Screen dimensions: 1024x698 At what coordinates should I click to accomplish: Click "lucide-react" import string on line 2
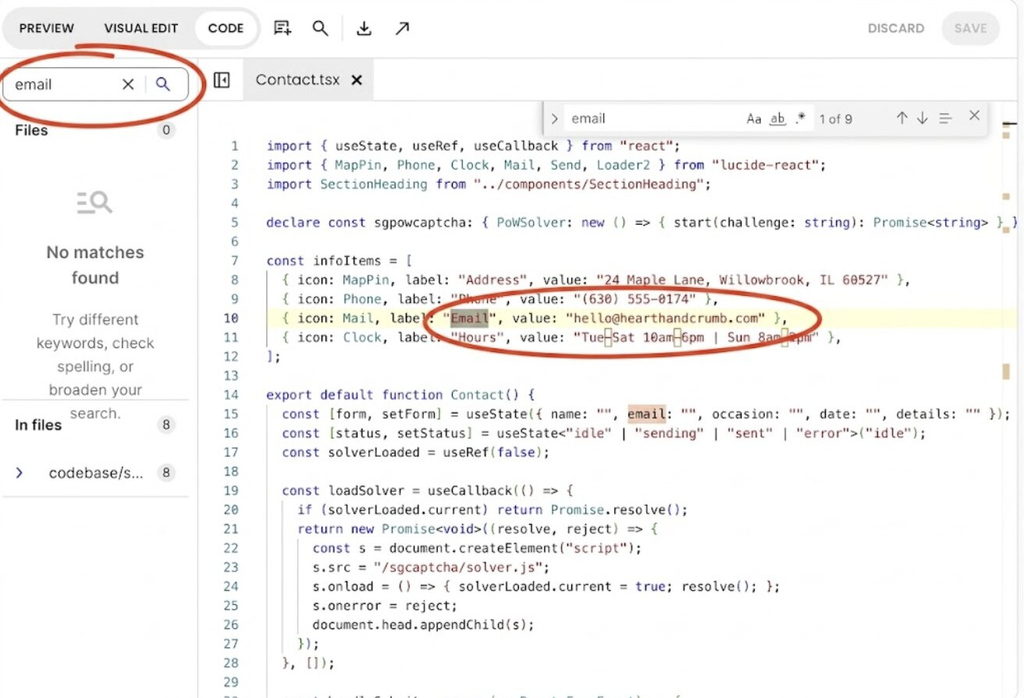(769, 165)
